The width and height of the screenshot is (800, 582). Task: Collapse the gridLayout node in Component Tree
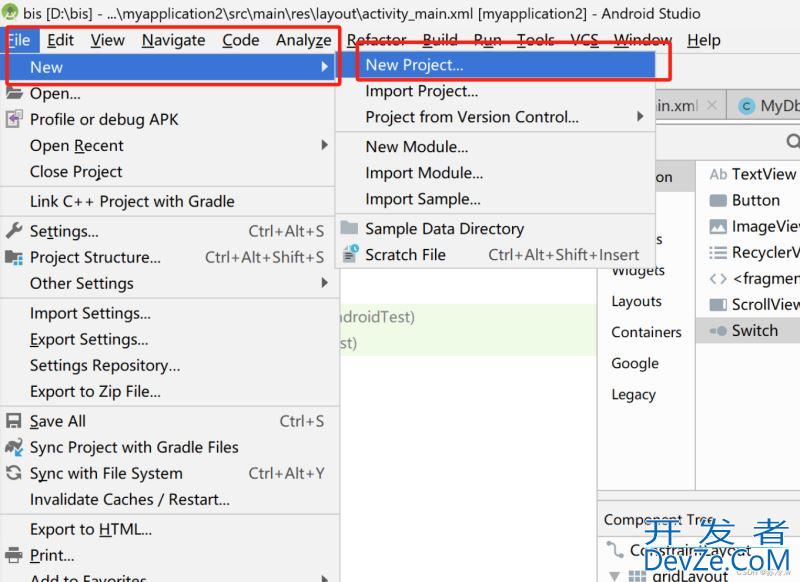point(614,576)
